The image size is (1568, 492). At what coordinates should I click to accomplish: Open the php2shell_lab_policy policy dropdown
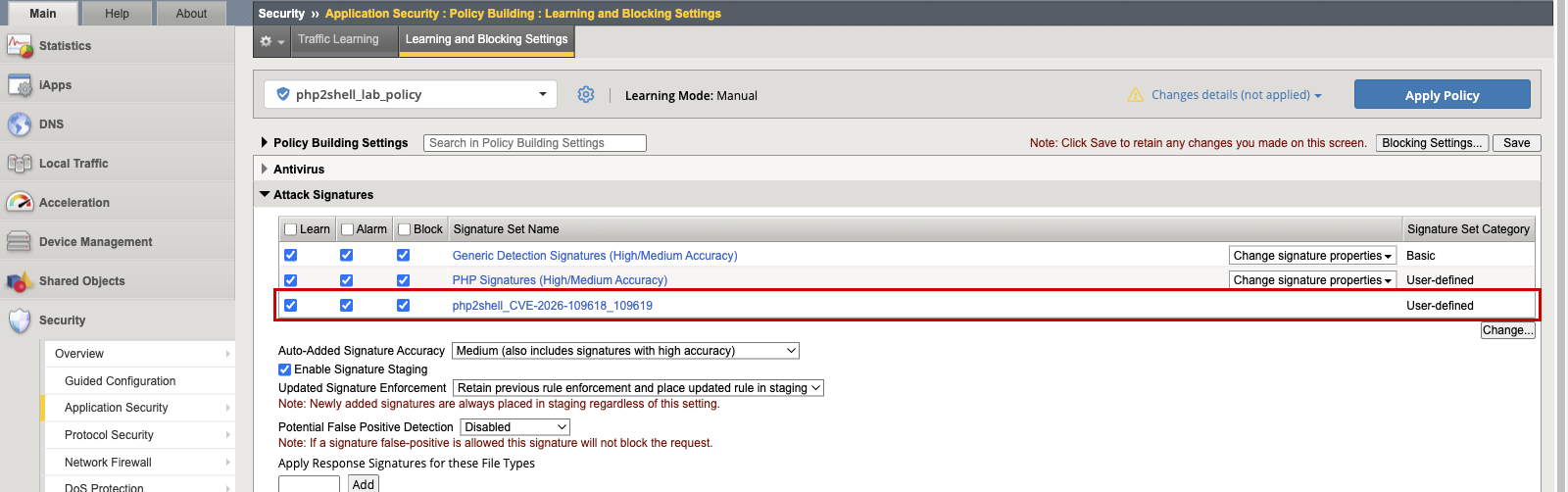411,94
